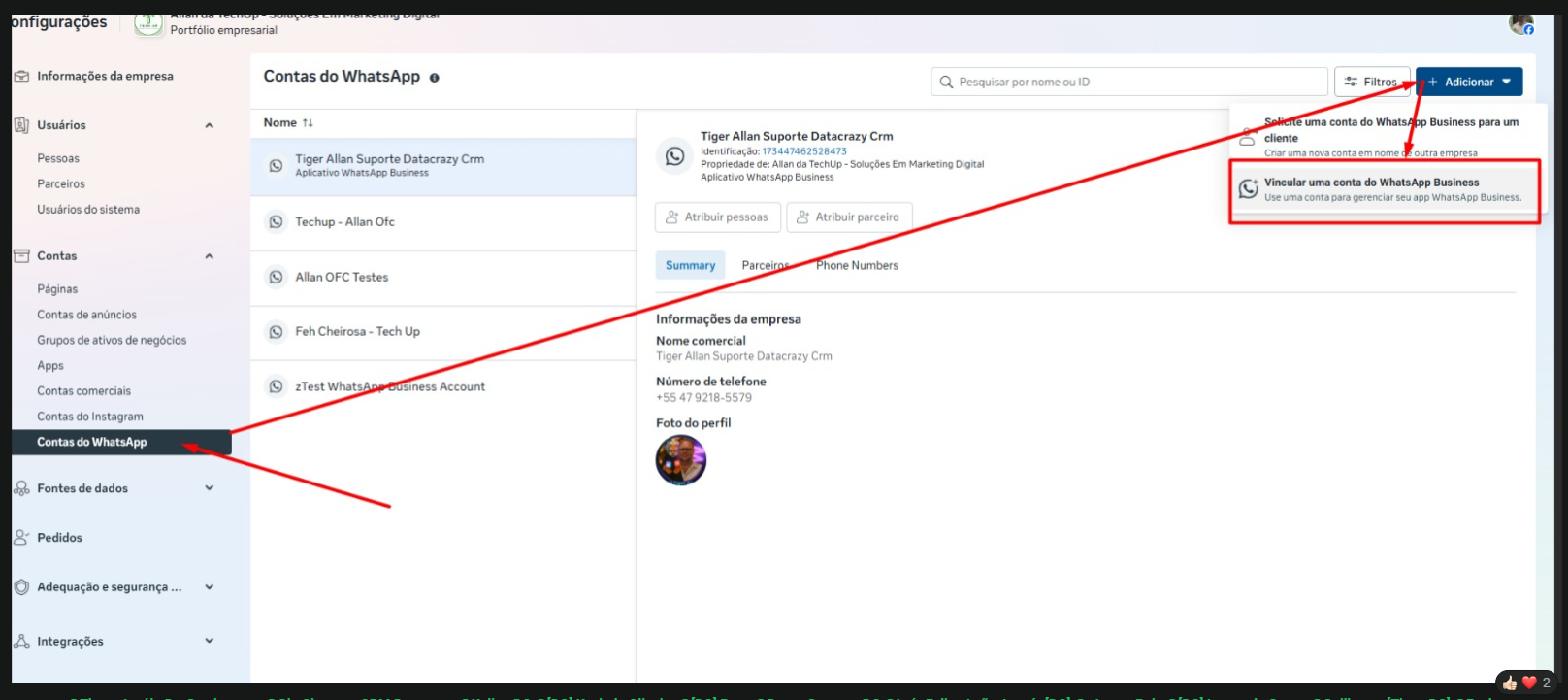The image size is (1568, 700).
Task: Click the Informações da empresa briefcase icon
Action: (x=21, y=76)
